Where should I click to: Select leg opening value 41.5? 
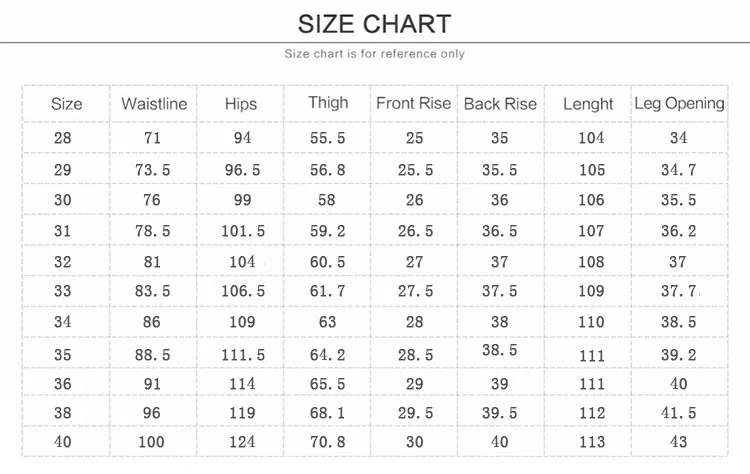pyautogui.click(x=678, y=413)
